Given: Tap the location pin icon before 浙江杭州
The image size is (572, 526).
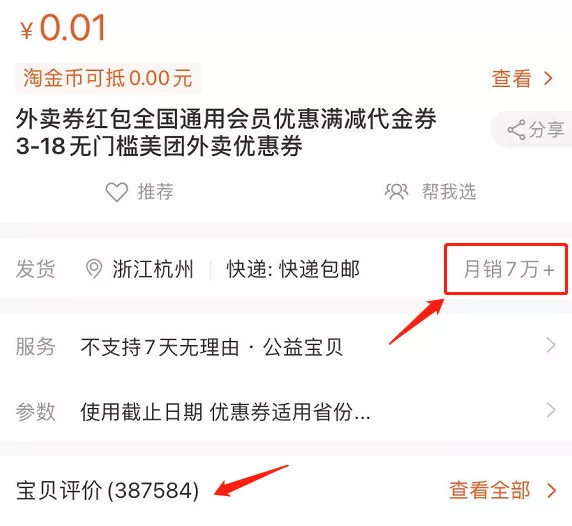Looking at the screenshot, I should click(94, 269).
